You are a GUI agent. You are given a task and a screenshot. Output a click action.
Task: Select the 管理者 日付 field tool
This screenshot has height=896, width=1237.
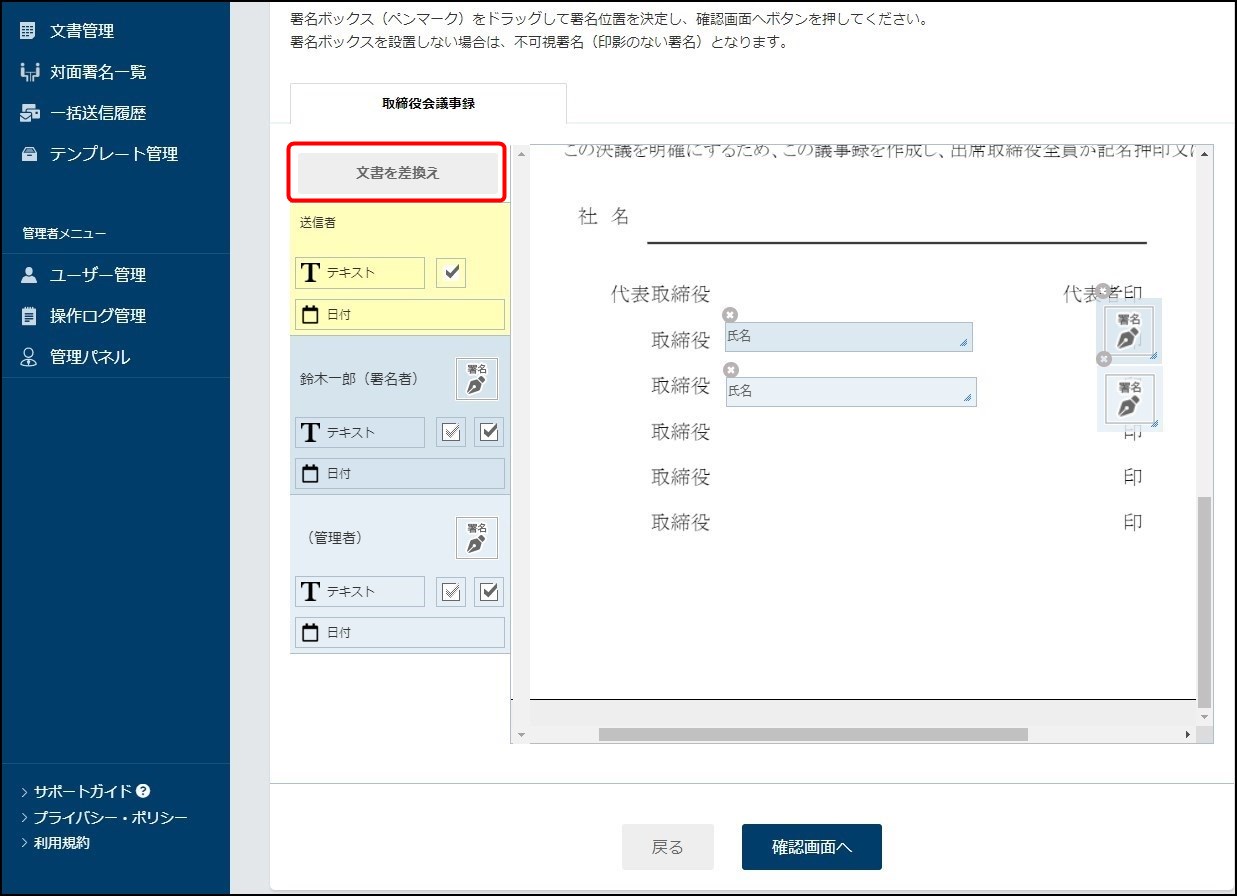[x=400, y=632]
